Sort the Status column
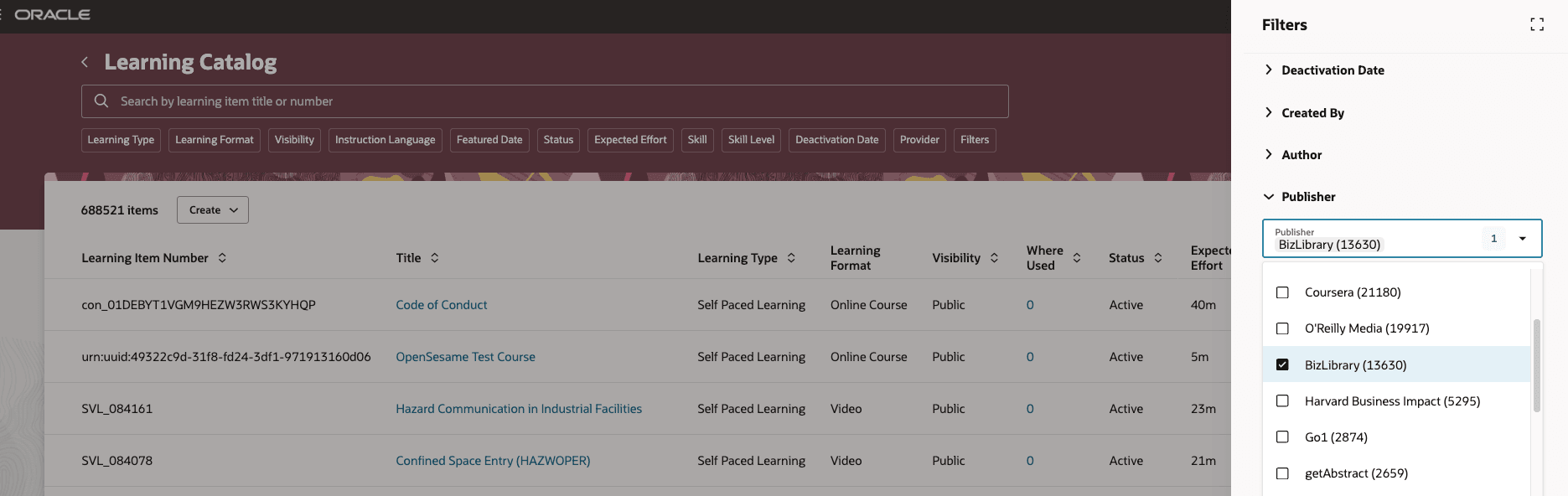1568x496 pixels. click(1159, 257)
